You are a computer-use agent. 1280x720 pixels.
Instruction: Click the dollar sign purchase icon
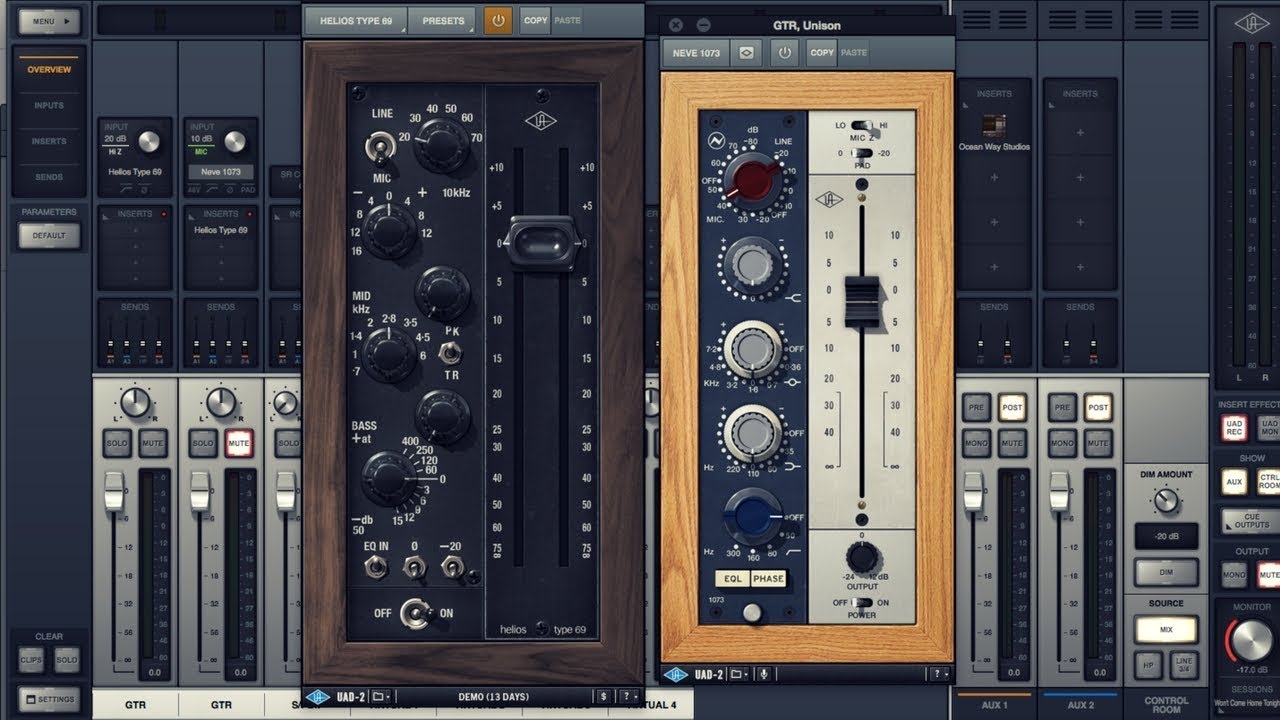click(604, 696)
